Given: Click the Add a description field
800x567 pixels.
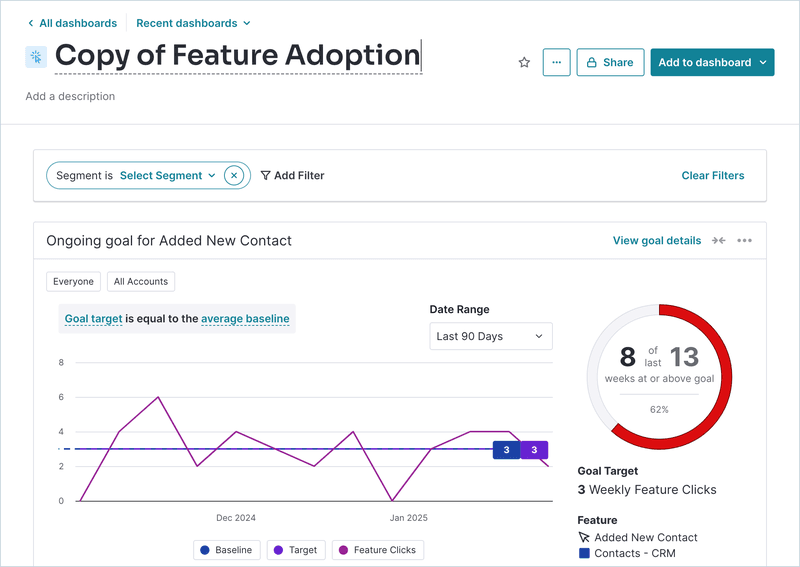Looking at the screenshot, I should (x=71, y=97).
